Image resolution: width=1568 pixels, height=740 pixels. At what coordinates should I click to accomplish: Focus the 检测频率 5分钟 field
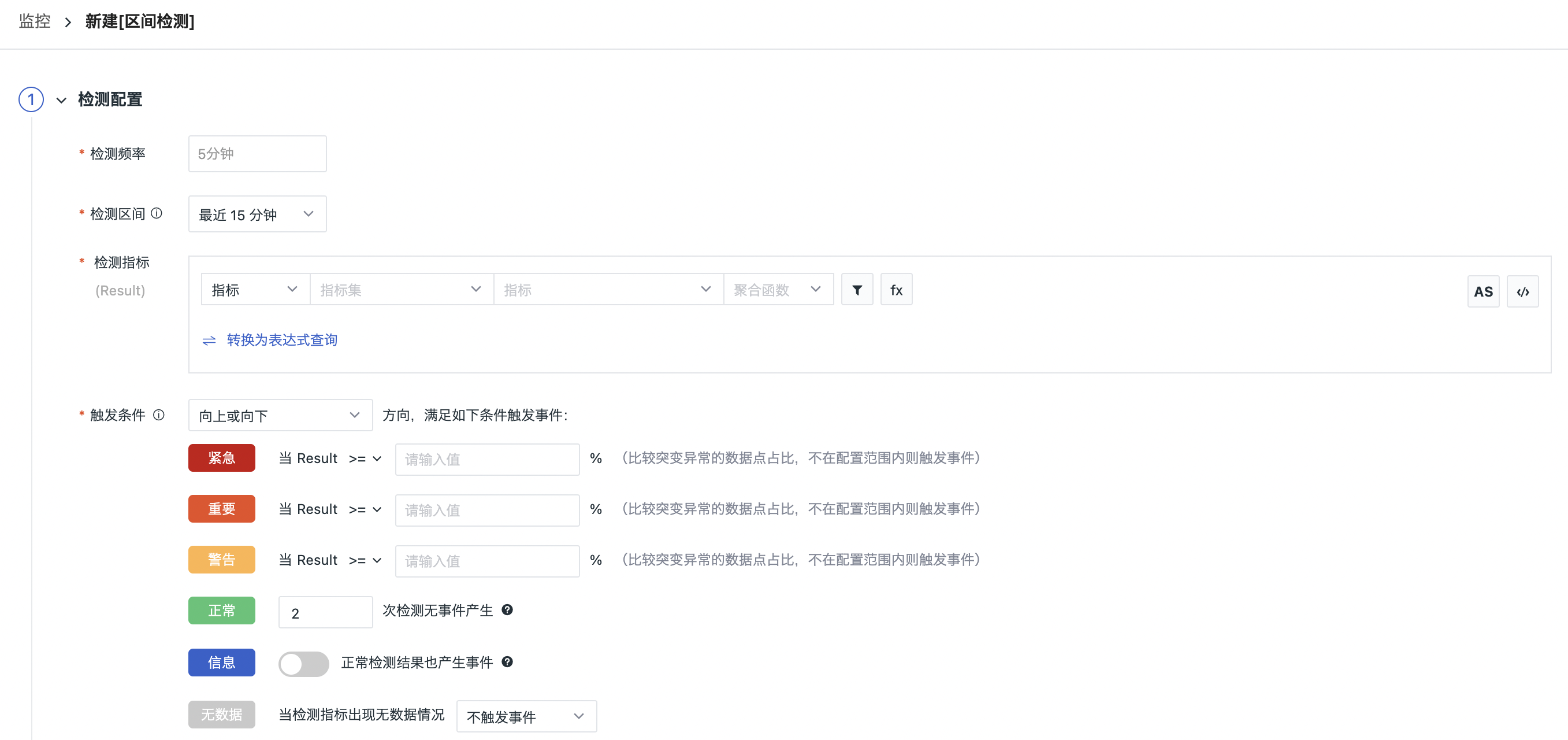257,153
